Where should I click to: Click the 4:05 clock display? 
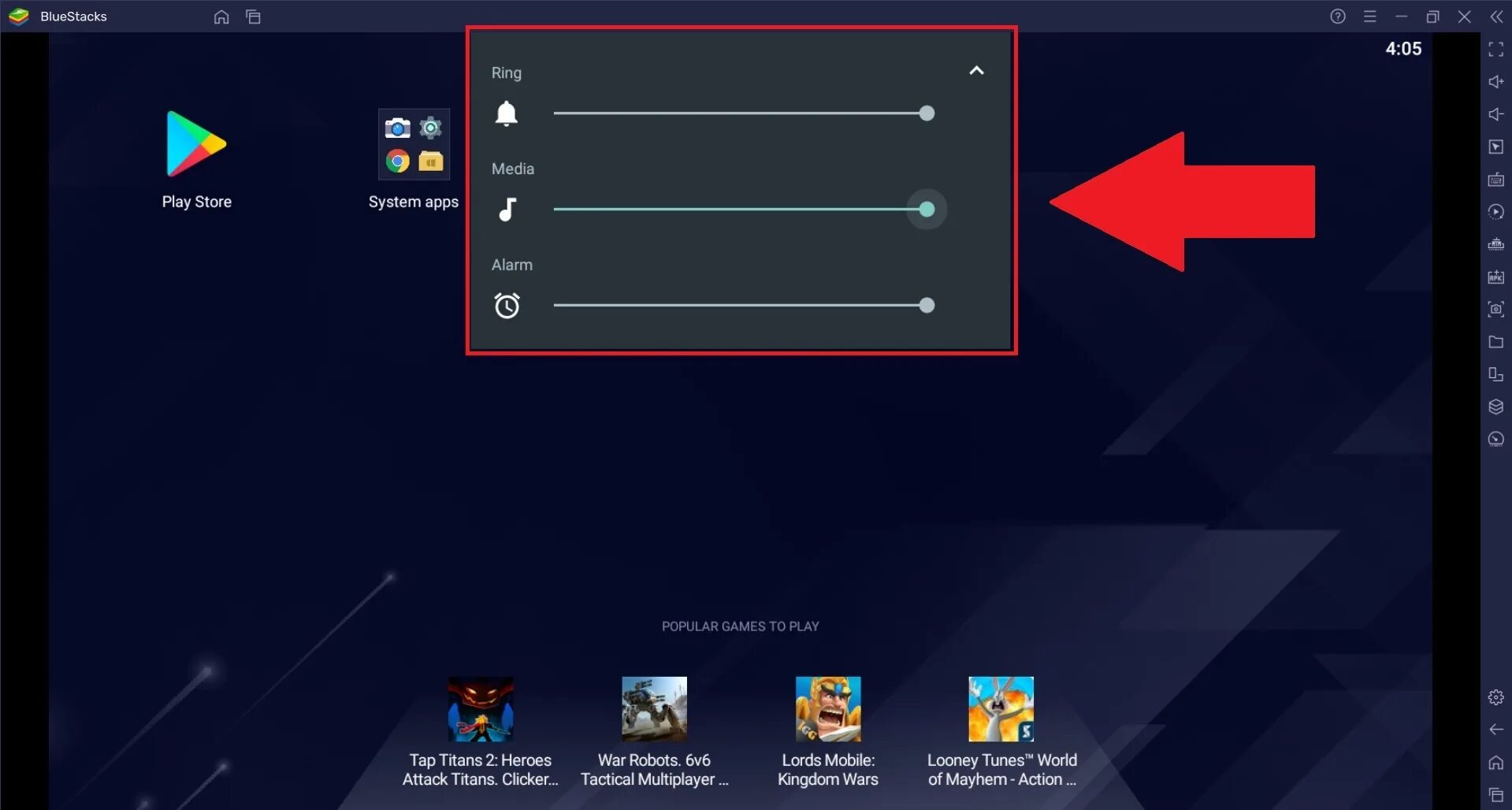(1403, 49)
